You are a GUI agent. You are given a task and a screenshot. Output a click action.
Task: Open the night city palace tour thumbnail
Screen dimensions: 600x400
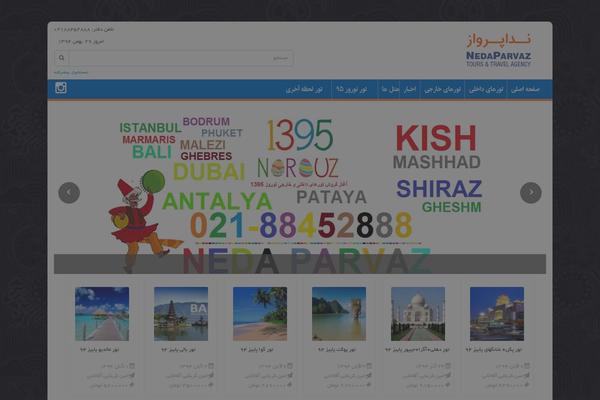coord(497,314)
